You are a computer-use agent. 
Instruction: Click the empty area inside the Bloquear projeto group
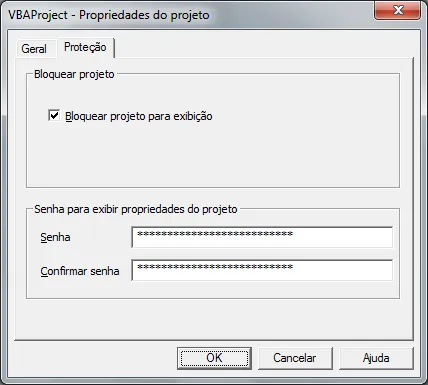click(x=213, y=157)
